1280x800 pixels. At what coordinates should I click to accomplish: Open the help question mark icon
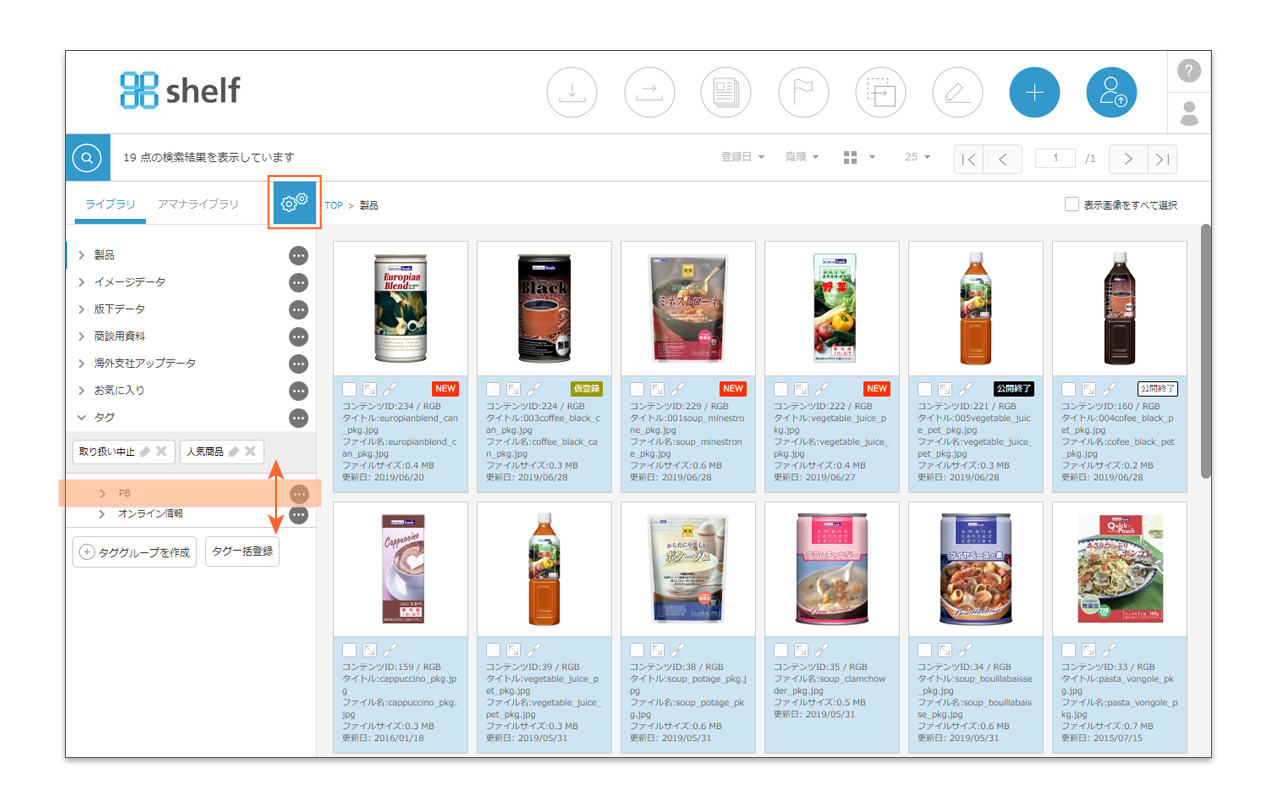[x=1188, y=71]
